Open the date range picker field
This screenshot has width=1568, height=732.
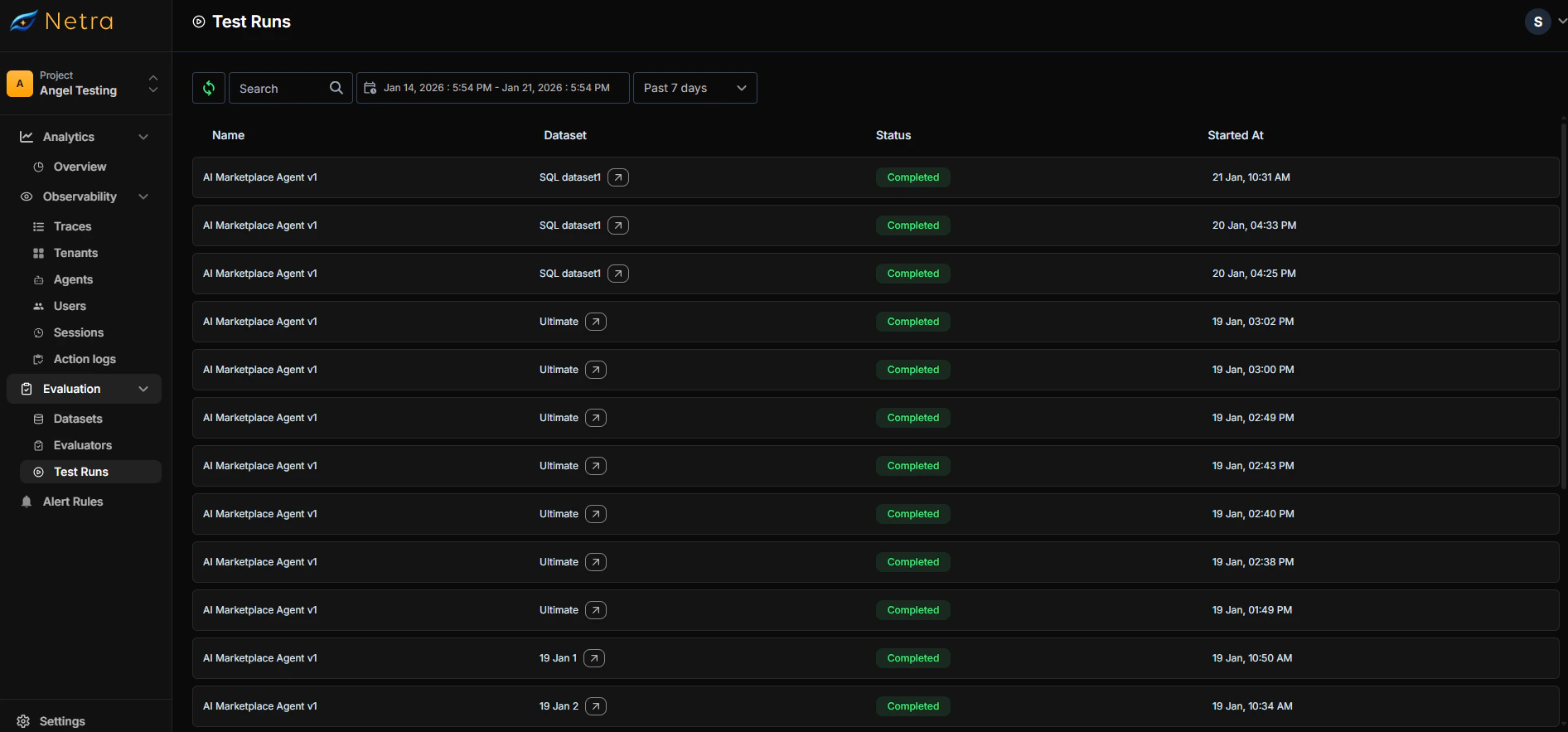pos(493,88)
